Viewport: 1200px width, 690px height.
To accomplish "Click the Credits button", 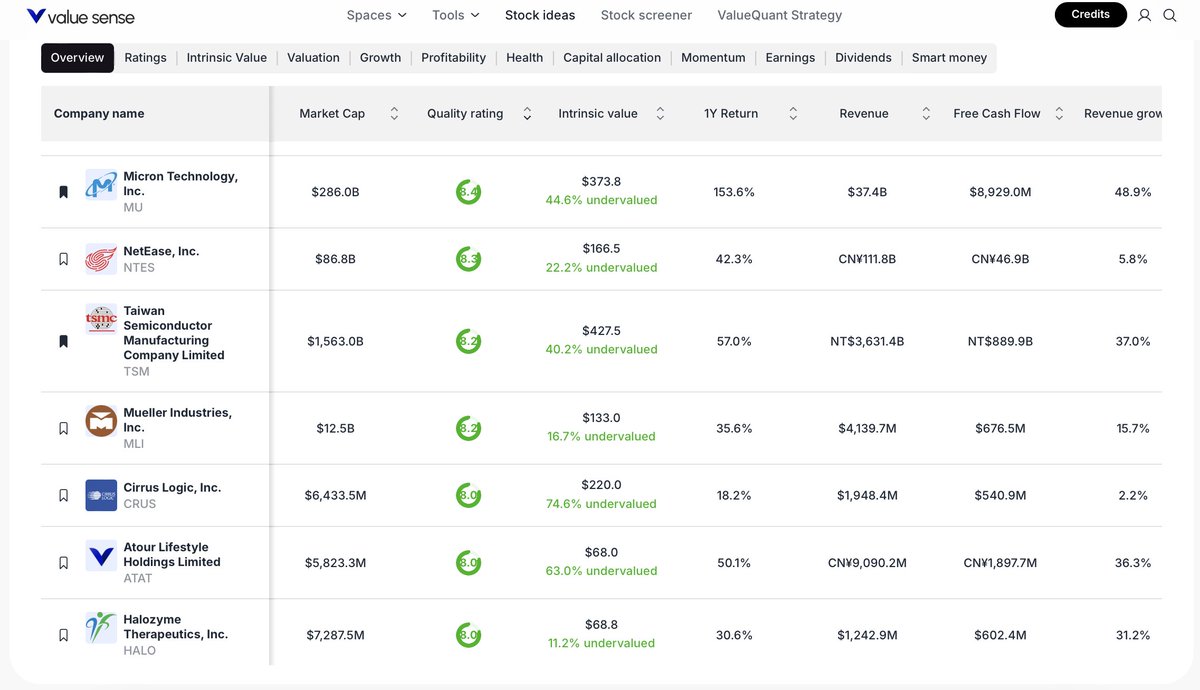I will click(1090, 15).
